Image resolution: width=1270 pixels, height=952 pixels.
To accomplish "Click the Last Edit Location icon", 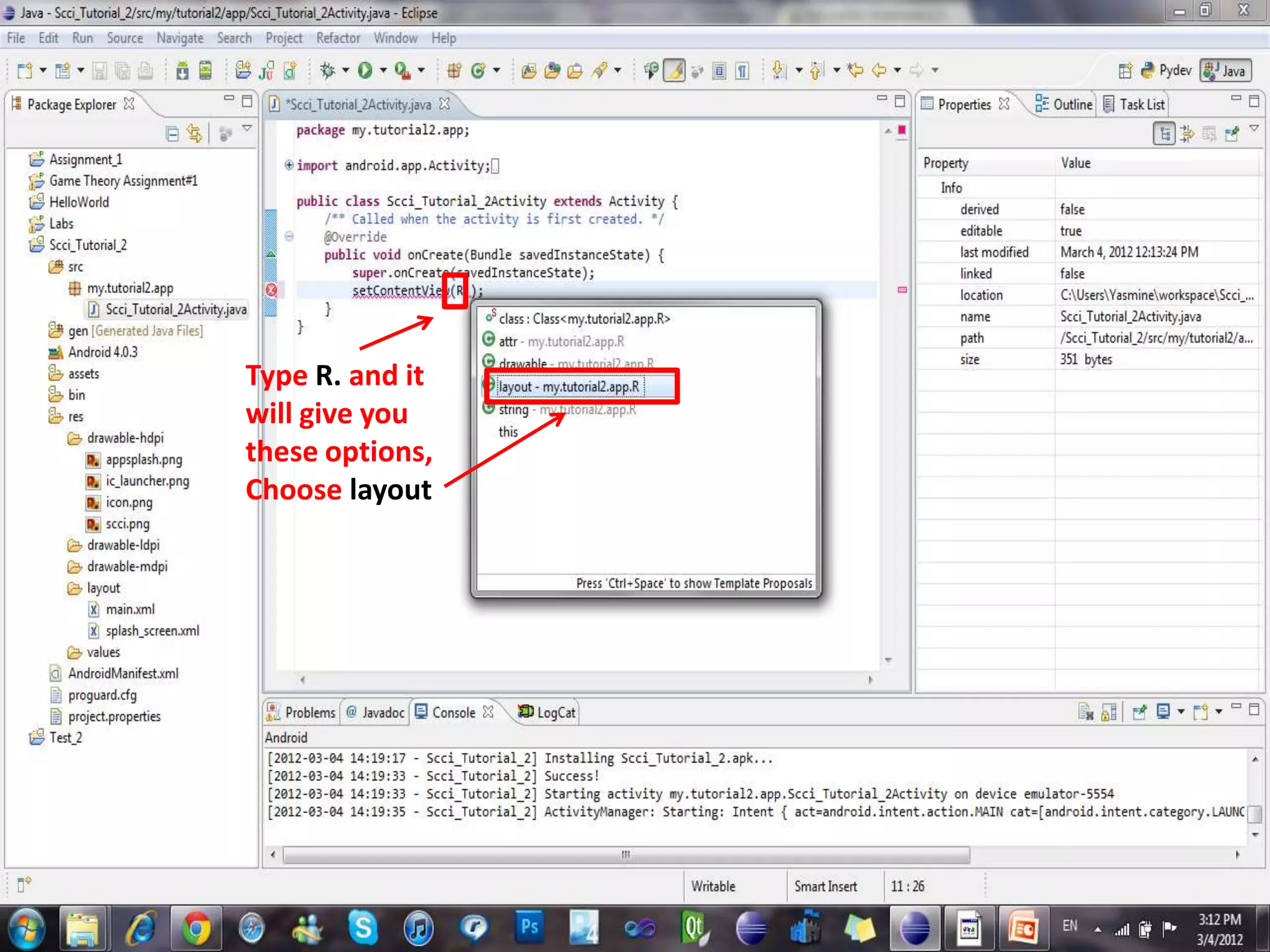I will pos(856,71).
